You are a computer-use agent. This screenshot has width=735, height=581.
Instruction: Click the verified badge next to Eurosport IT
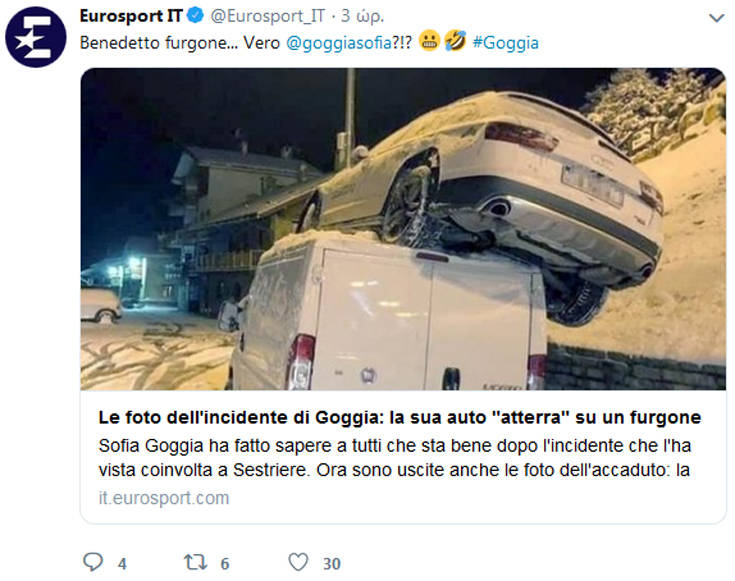point(195,16)
